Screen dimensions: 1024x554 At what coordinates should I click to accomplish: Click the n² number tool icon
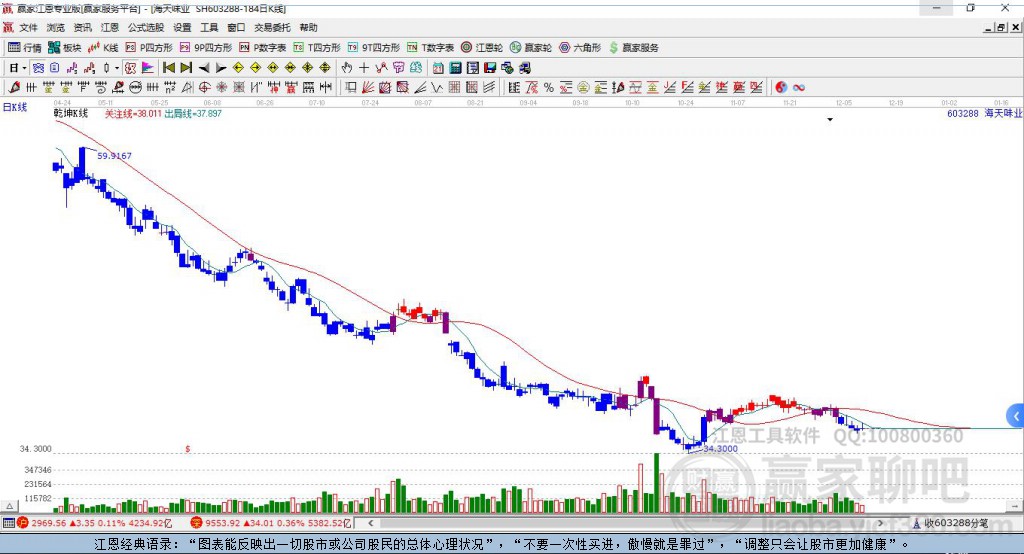coord(170,88)
